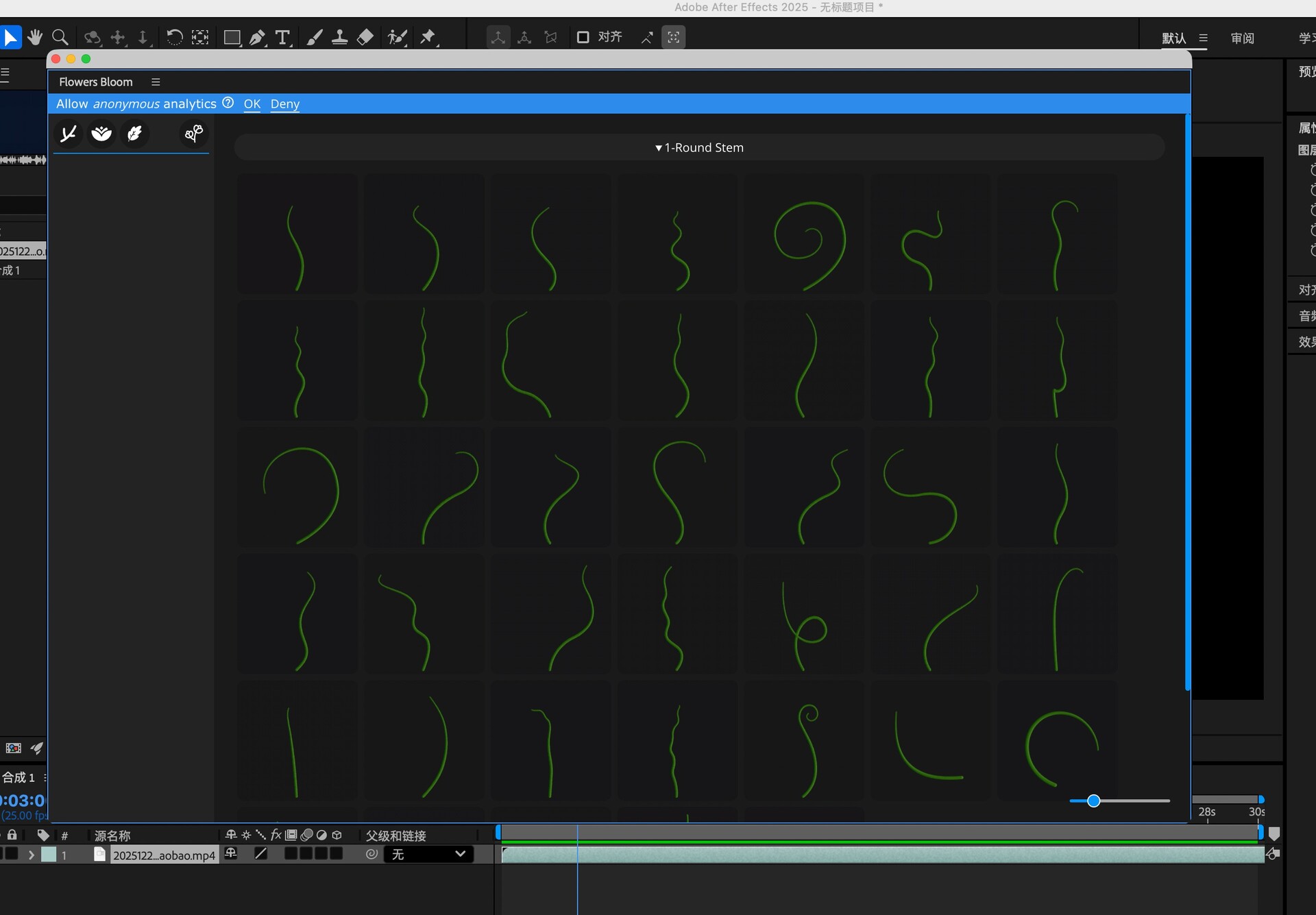Viewport: 1316px width, 915px height.
Task: Select the Type text tool
Action: tap(282, 37)
